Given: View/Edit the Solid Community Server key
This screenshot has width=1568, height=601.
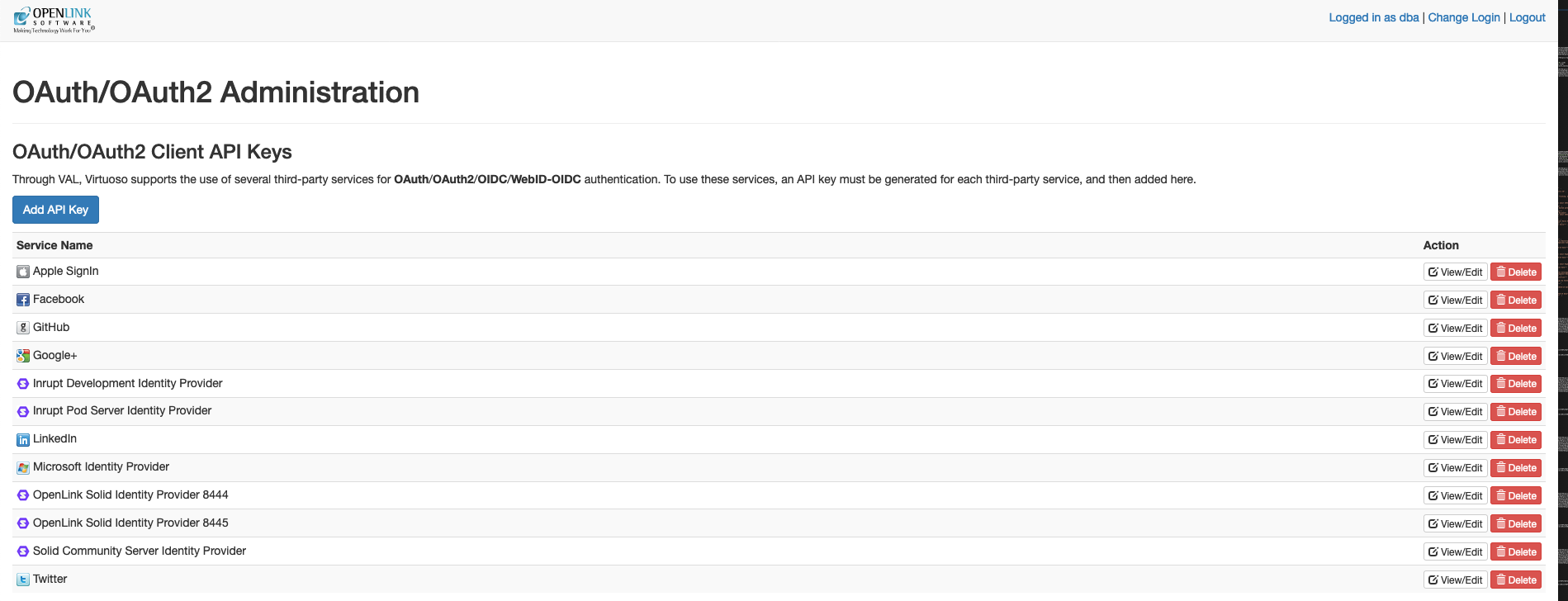Looking at the screenshot, I should point(1455,551).
